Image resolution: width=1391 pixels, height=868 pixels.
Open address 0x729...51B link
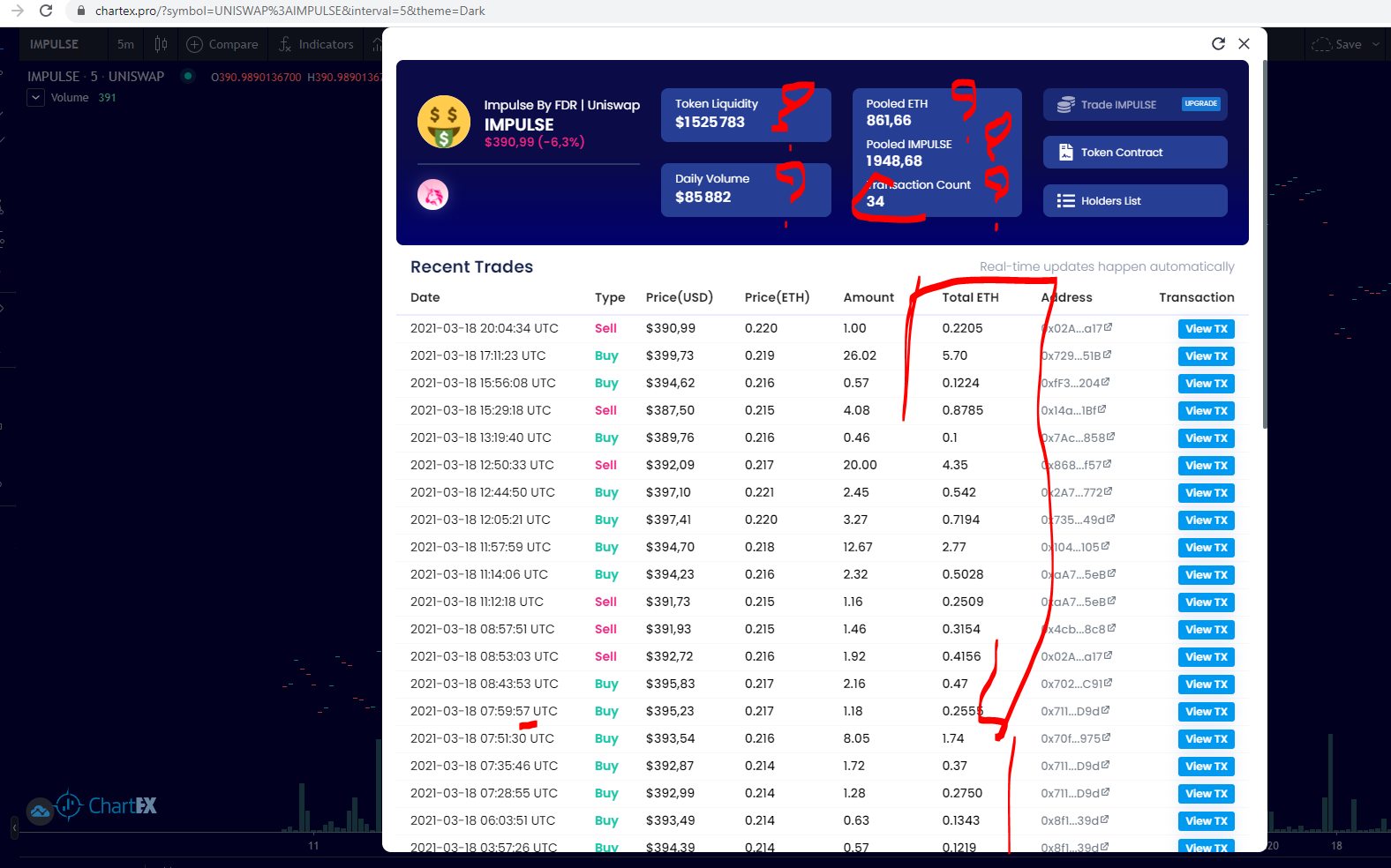point(1076,355)
